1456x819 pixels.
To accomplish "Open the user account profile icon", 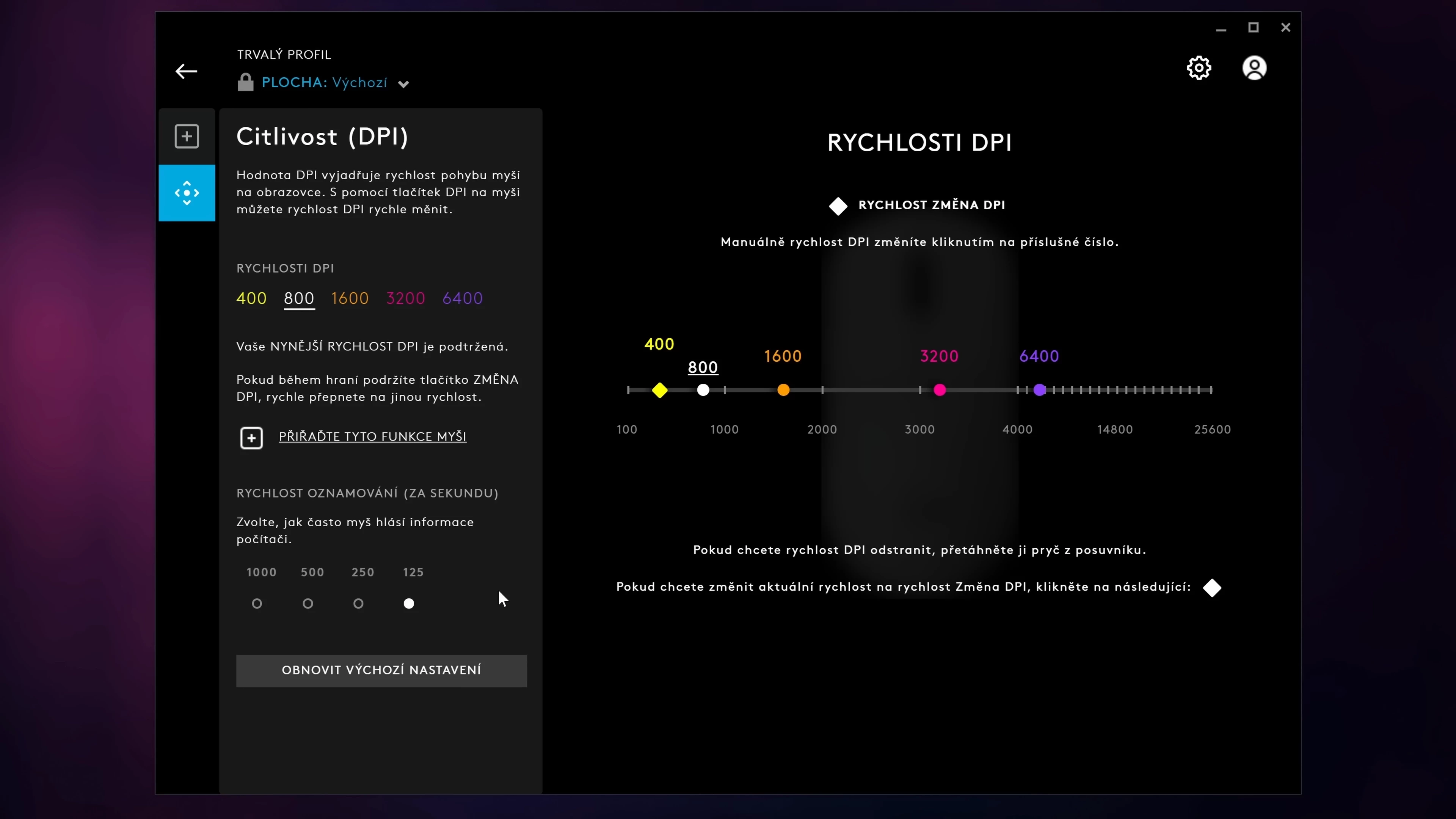I will pyautogui.click(x=1254, y=68).
